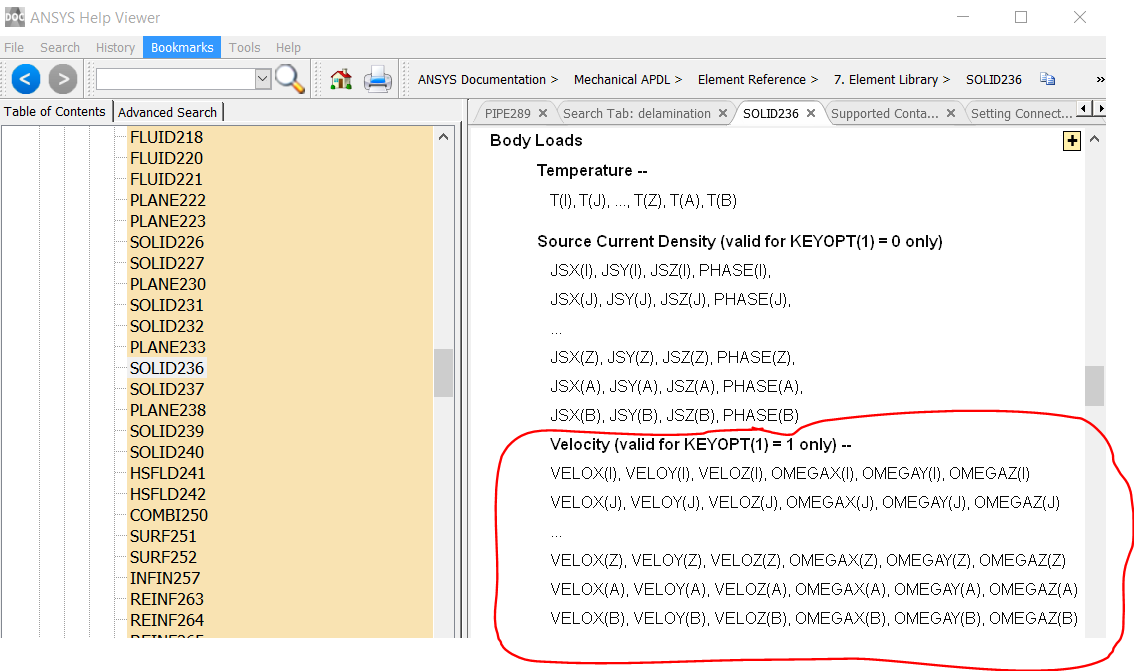Expand all sections with the plus icon
The image size is (1134, 671).
click(1072, 141)
